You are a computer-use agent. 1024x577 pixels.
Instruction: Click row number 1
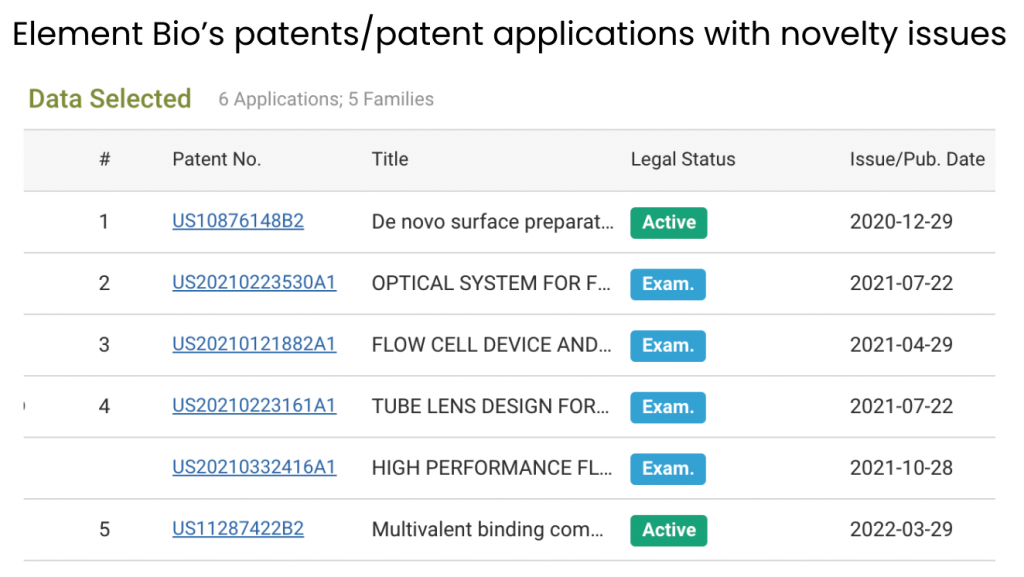104,222
